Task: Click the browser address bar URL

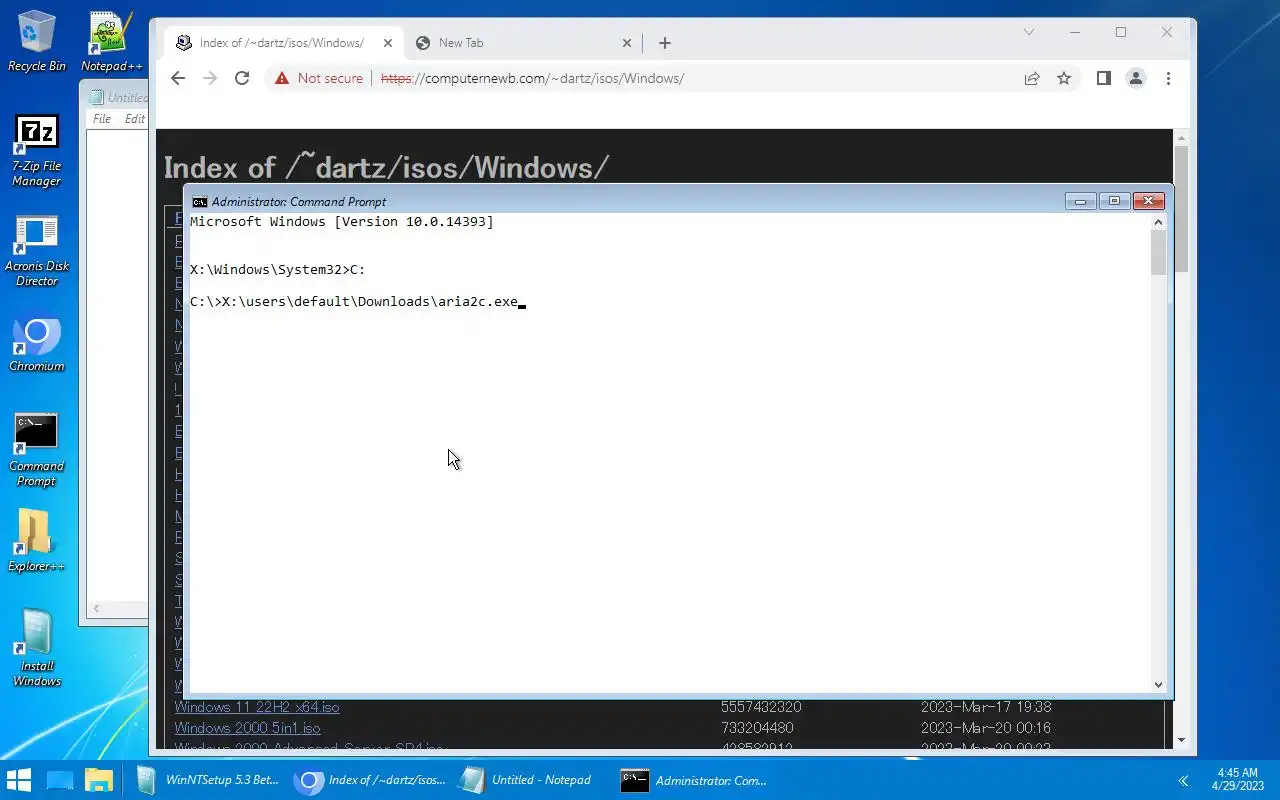Action: point(532,78)
